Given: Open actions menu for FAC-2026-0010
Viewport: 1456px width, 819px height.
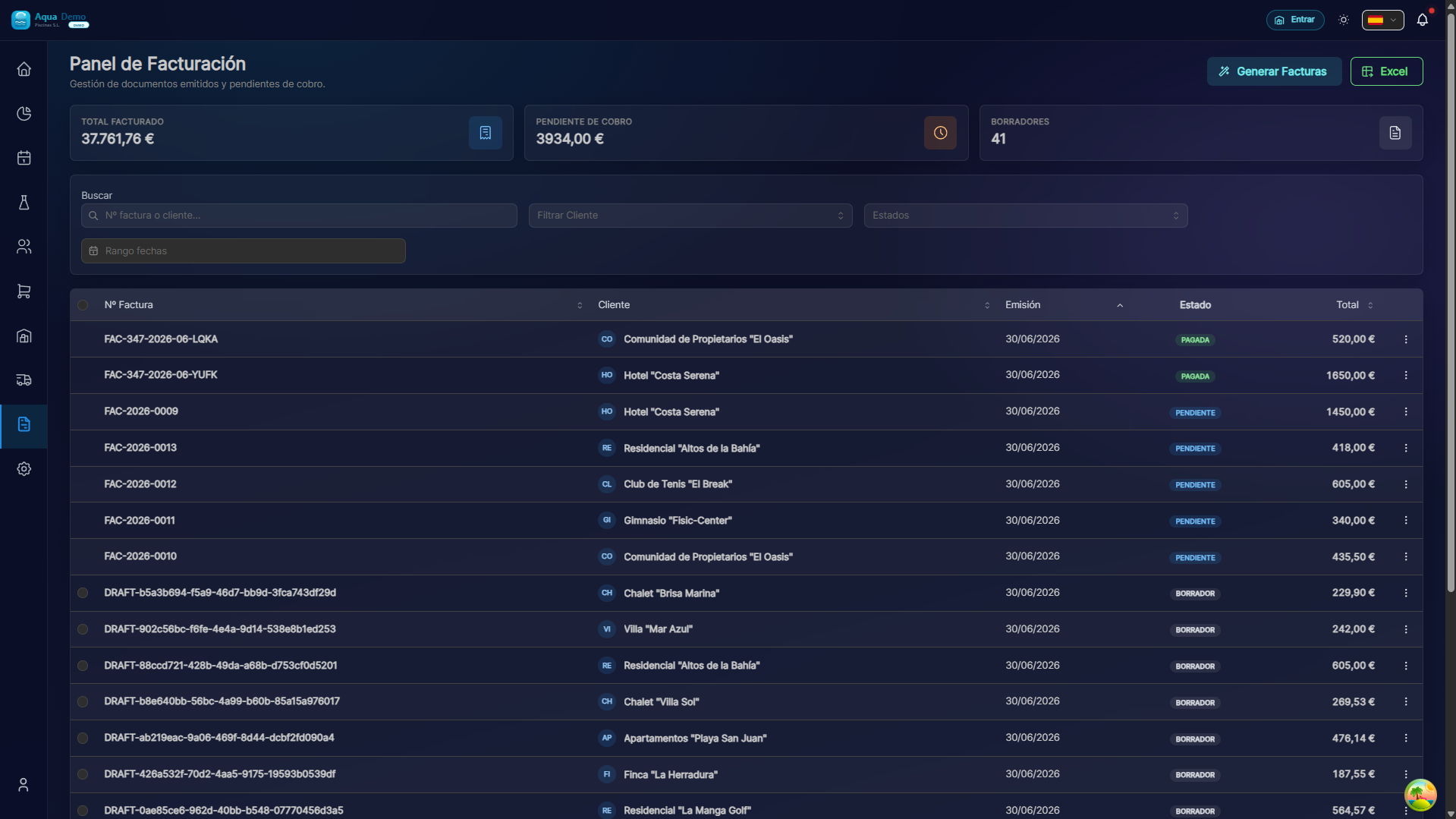Looking at the screenshot, I should 1405,556.
